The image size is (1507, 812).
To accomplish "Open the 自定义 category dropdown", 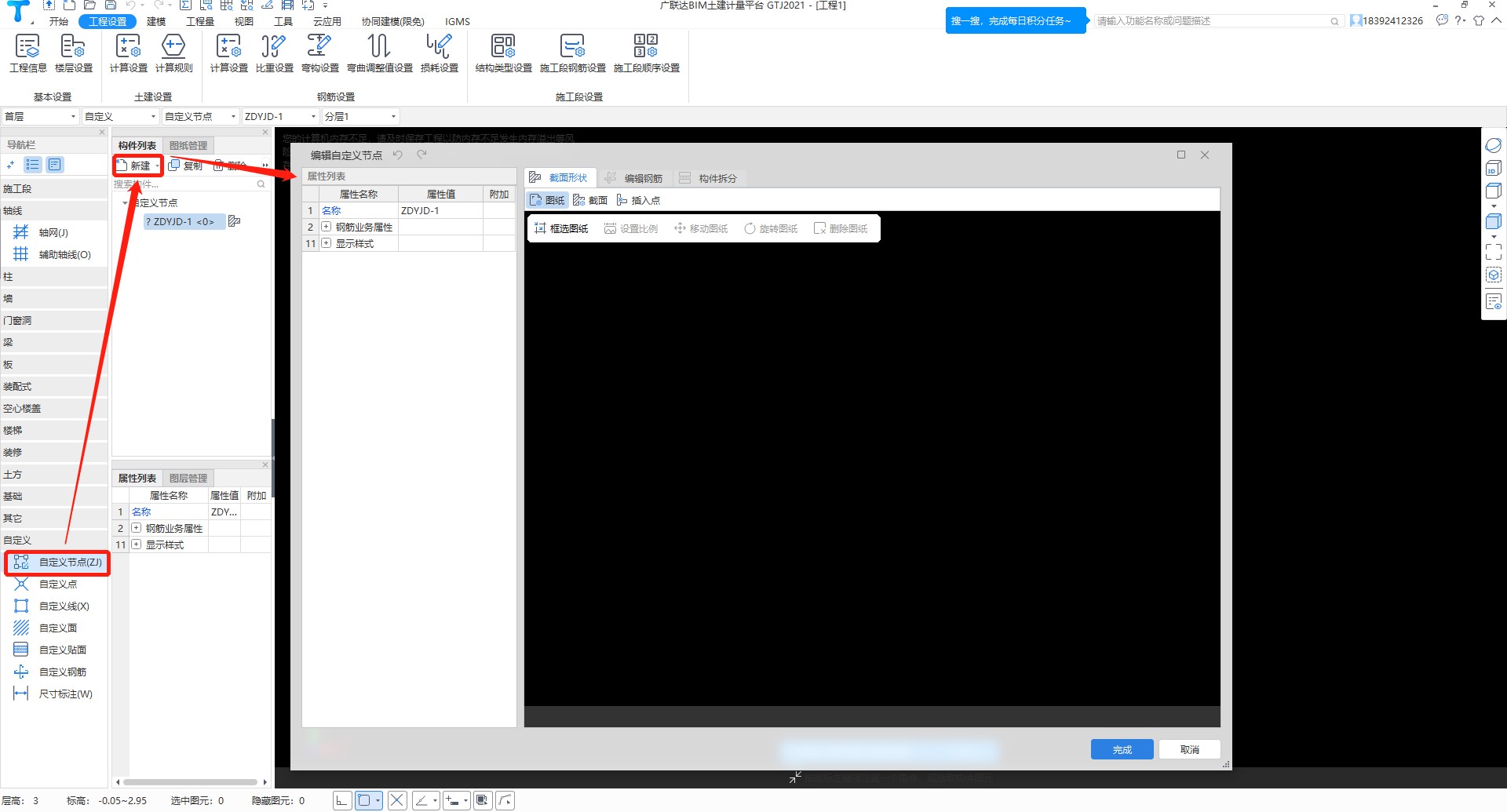I will [x=121, y=116].
